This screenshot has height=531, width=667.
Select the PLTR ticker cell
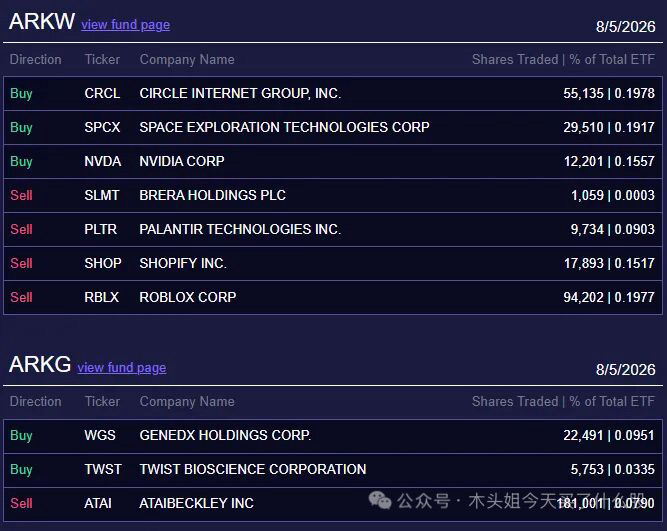(100, 229)
